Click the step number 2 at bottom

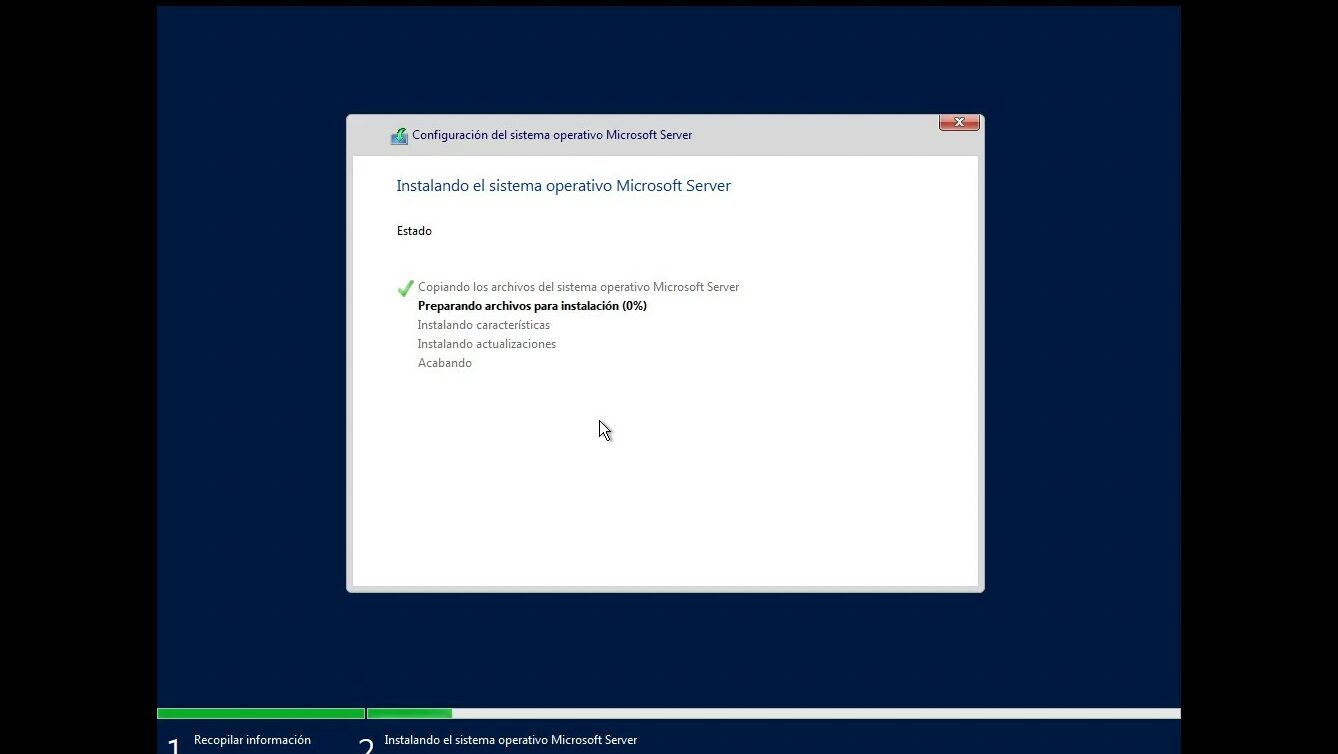coord(366,745)
